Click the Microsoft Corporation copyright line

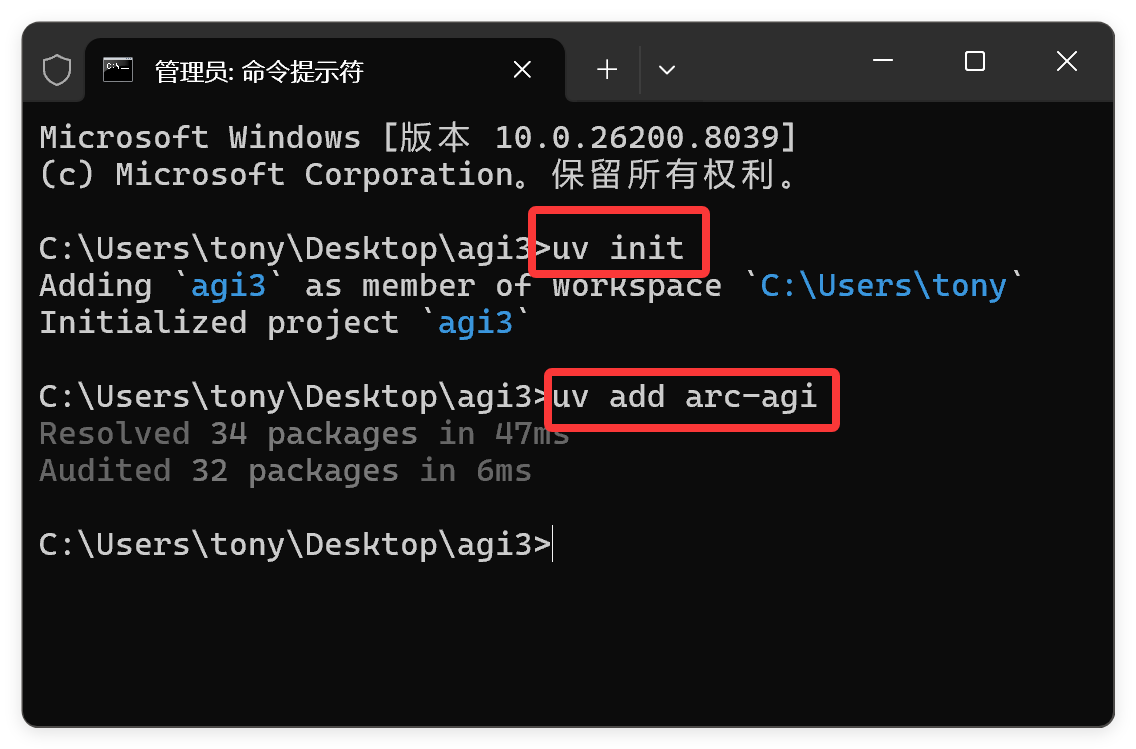click(x=420, y=174)
